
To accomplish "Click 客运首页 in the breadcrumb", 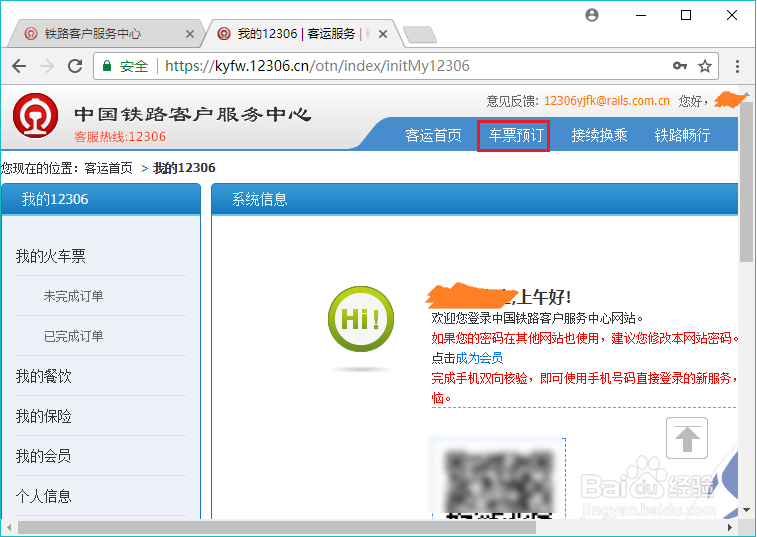I will pyautogui.click(x=108, y=168).
